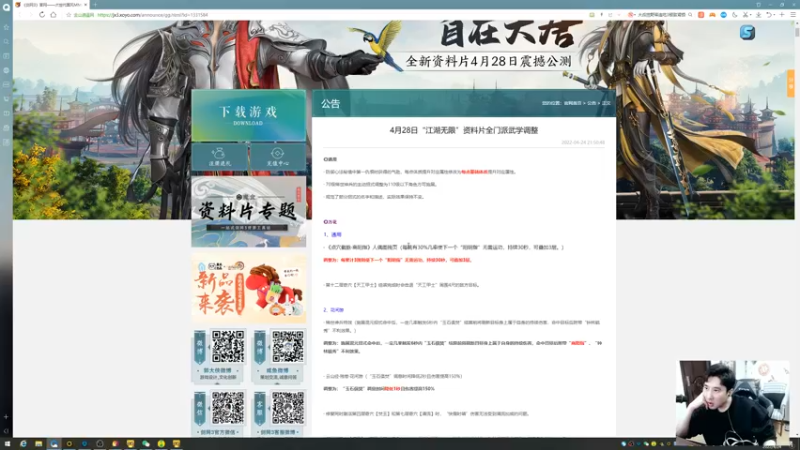
Task: Click the floating blue S icon
Action: tap(747, 33)
